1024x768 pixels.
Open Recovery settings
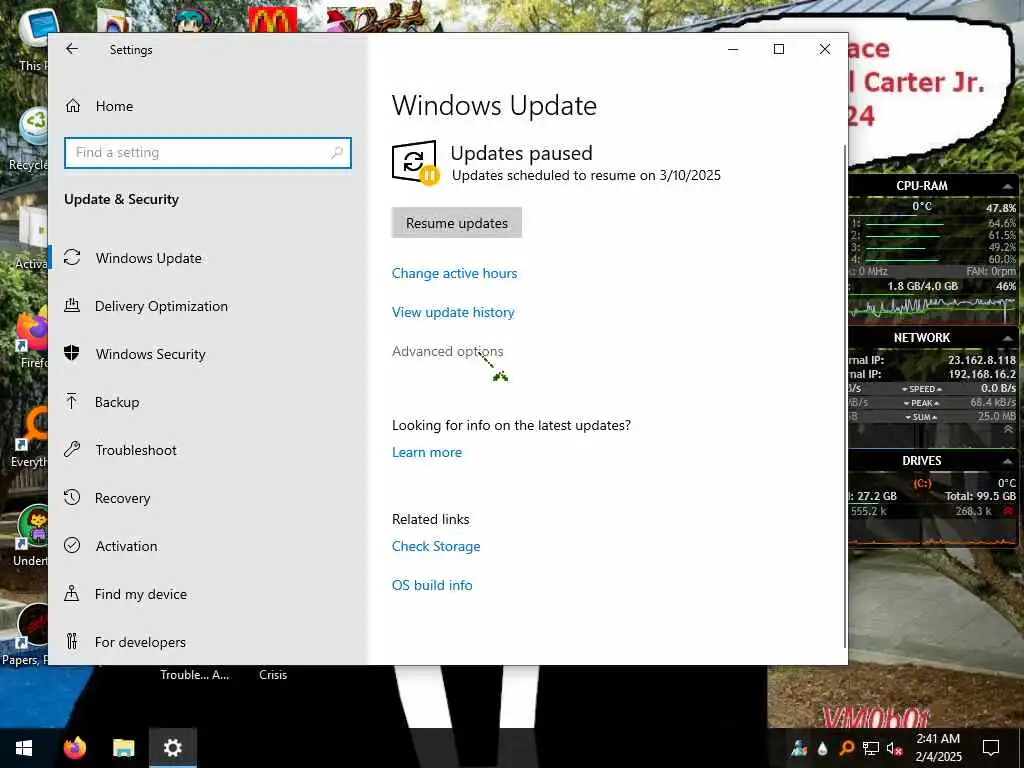(122, 498)
